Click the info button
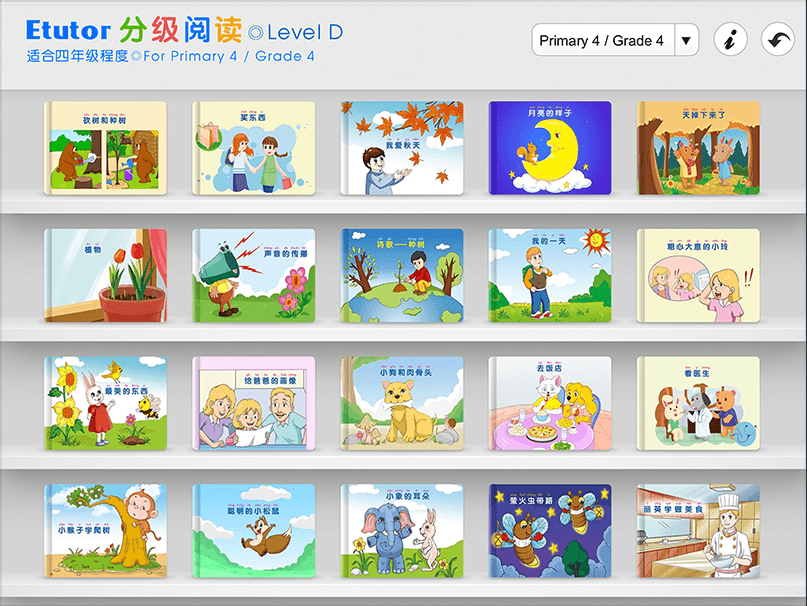This screenshot has width=807, height=606. [x=730, y=39]
